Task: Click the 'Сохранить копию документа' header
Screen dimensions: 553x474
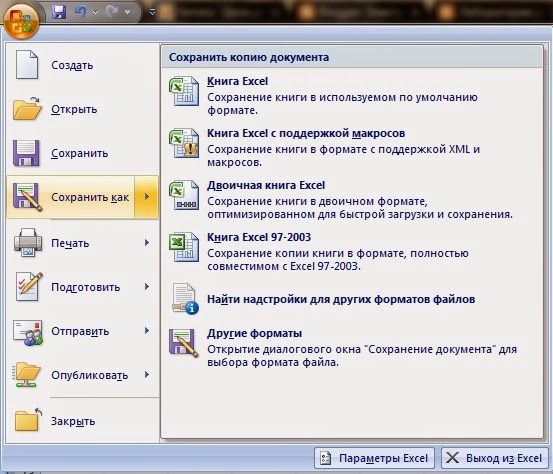Action: (x=249, y=57)
